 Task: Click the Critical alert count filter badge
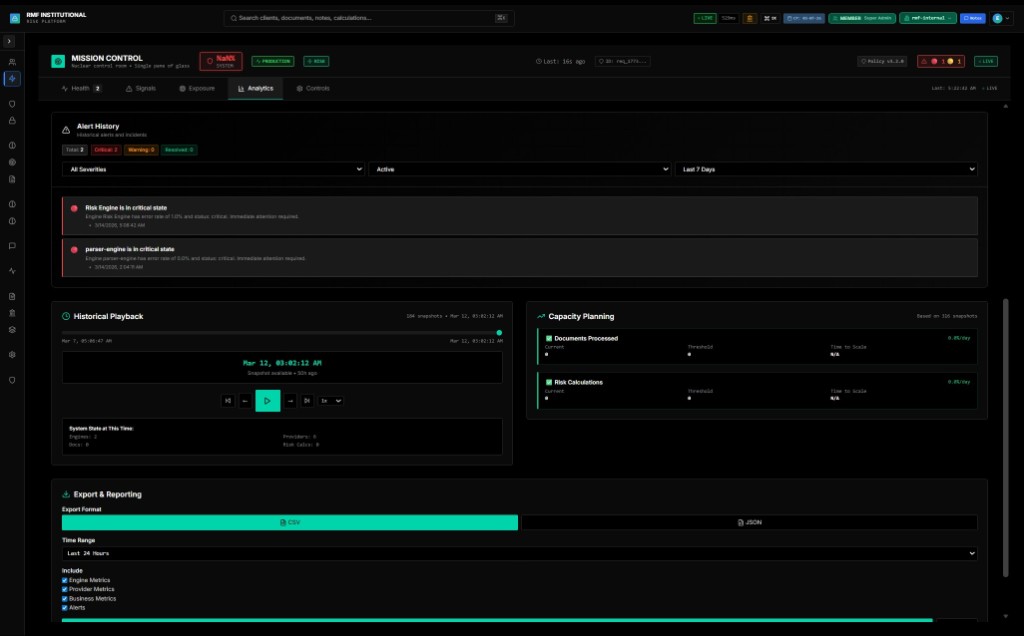tap(105, 150)
